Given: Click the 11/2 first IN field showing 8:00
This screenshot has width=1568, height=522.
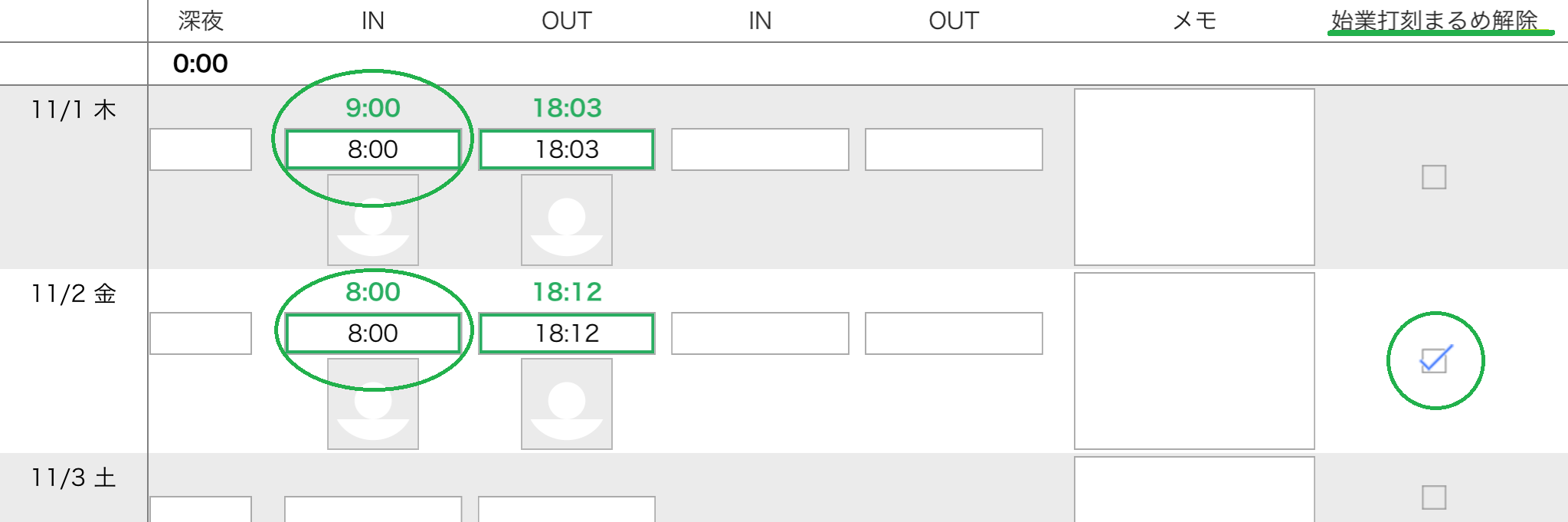Looking at the screenshot, I should pyautogui.click(x=373, y=333).
